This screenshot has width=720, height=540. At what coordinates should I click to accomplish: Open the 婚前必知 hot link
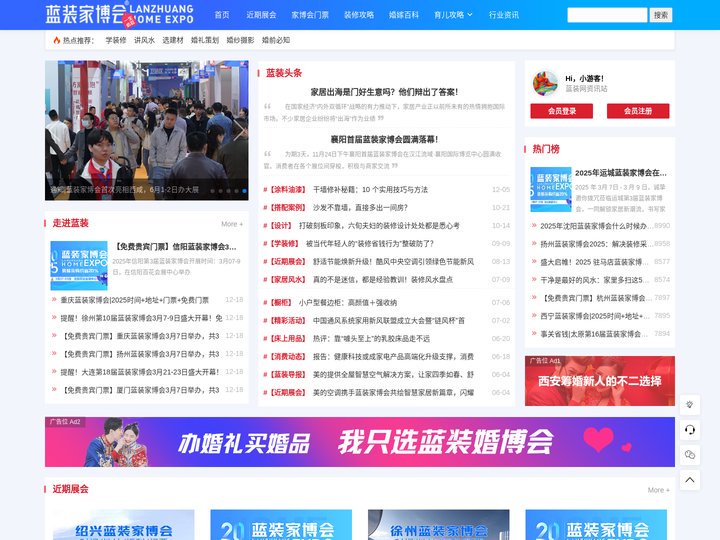[x=276, y=40]
